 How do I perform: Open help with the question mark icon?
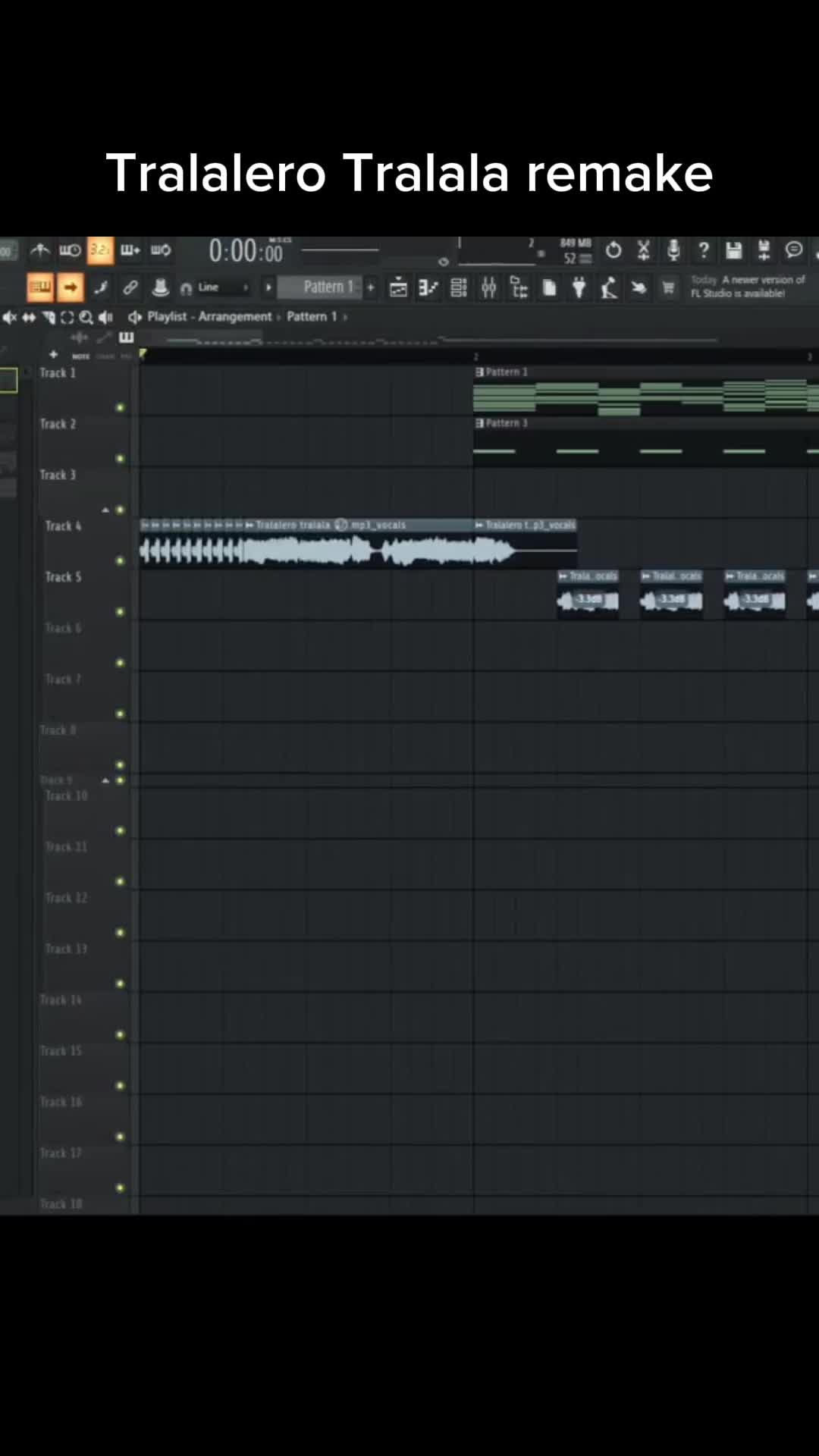click(x=704, y=250)
